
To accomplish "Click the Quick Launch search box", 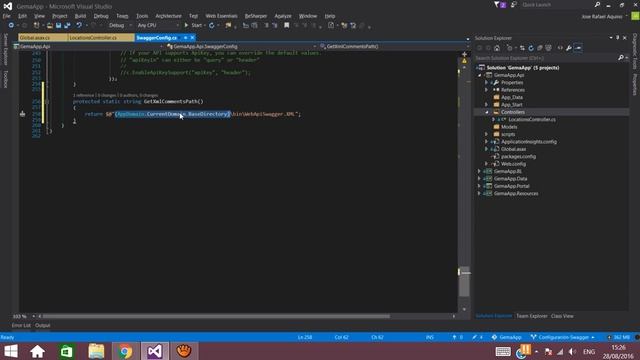I will coord(557,5).
